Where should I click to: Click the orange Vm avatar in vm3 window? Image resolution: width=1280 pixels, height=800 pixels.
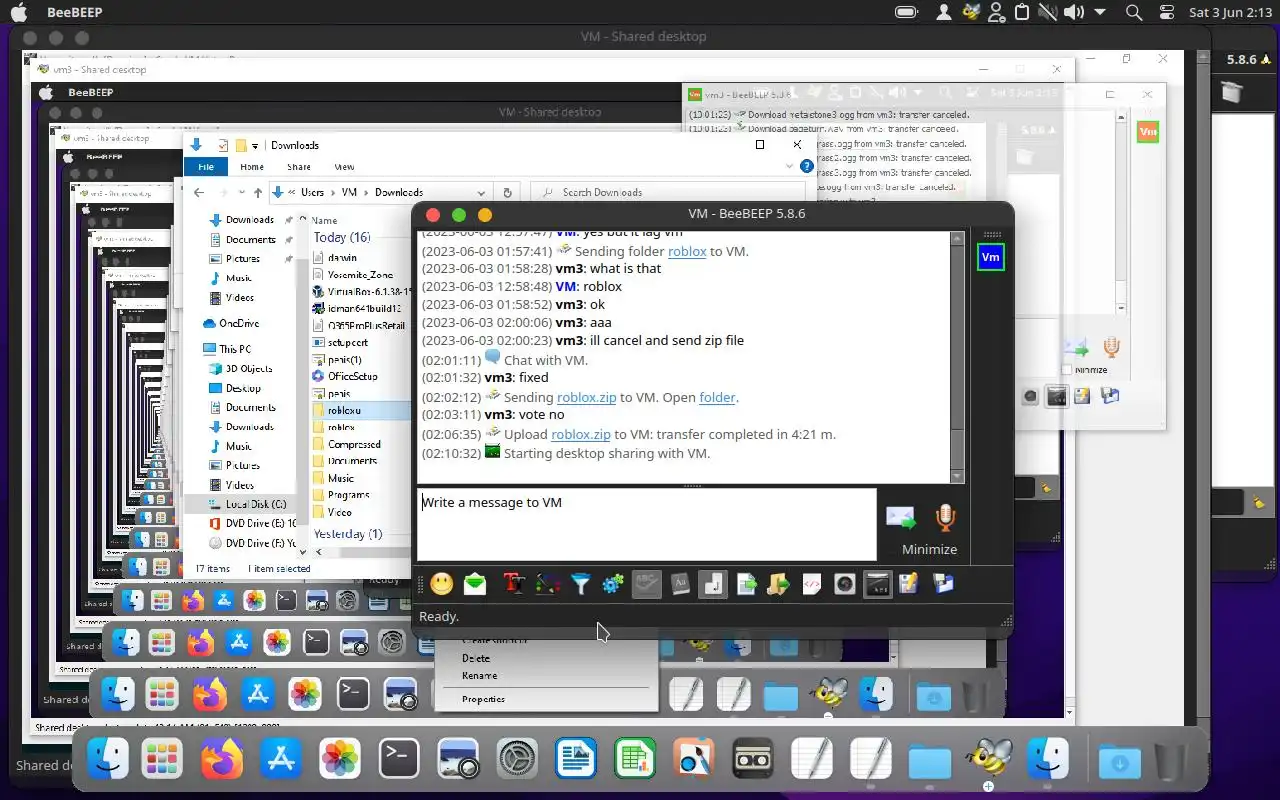pos(1148,131)
